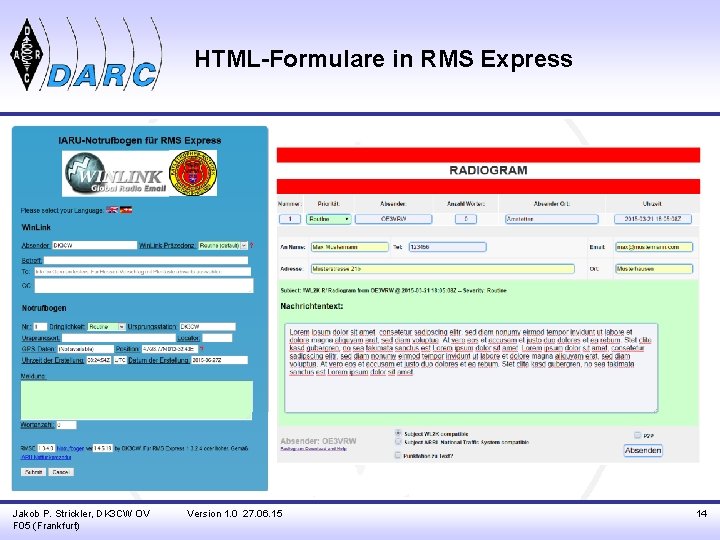This screenshot has width=720, height=540.
Task: Click the Absenden button in Radiogram form
Action: point(643,450)
